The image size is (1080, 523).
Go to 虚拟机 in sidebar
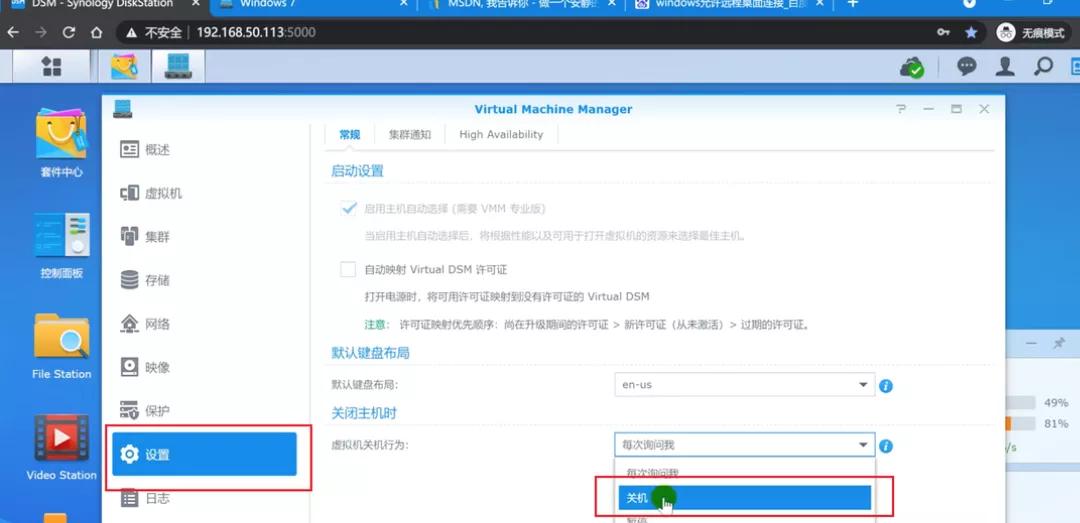coord(207,194)
